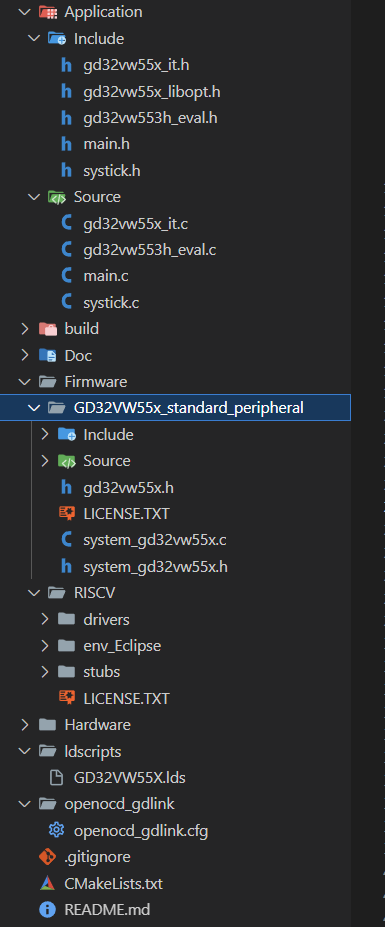Expand the Hardware folder chevron

coord(25,725)
